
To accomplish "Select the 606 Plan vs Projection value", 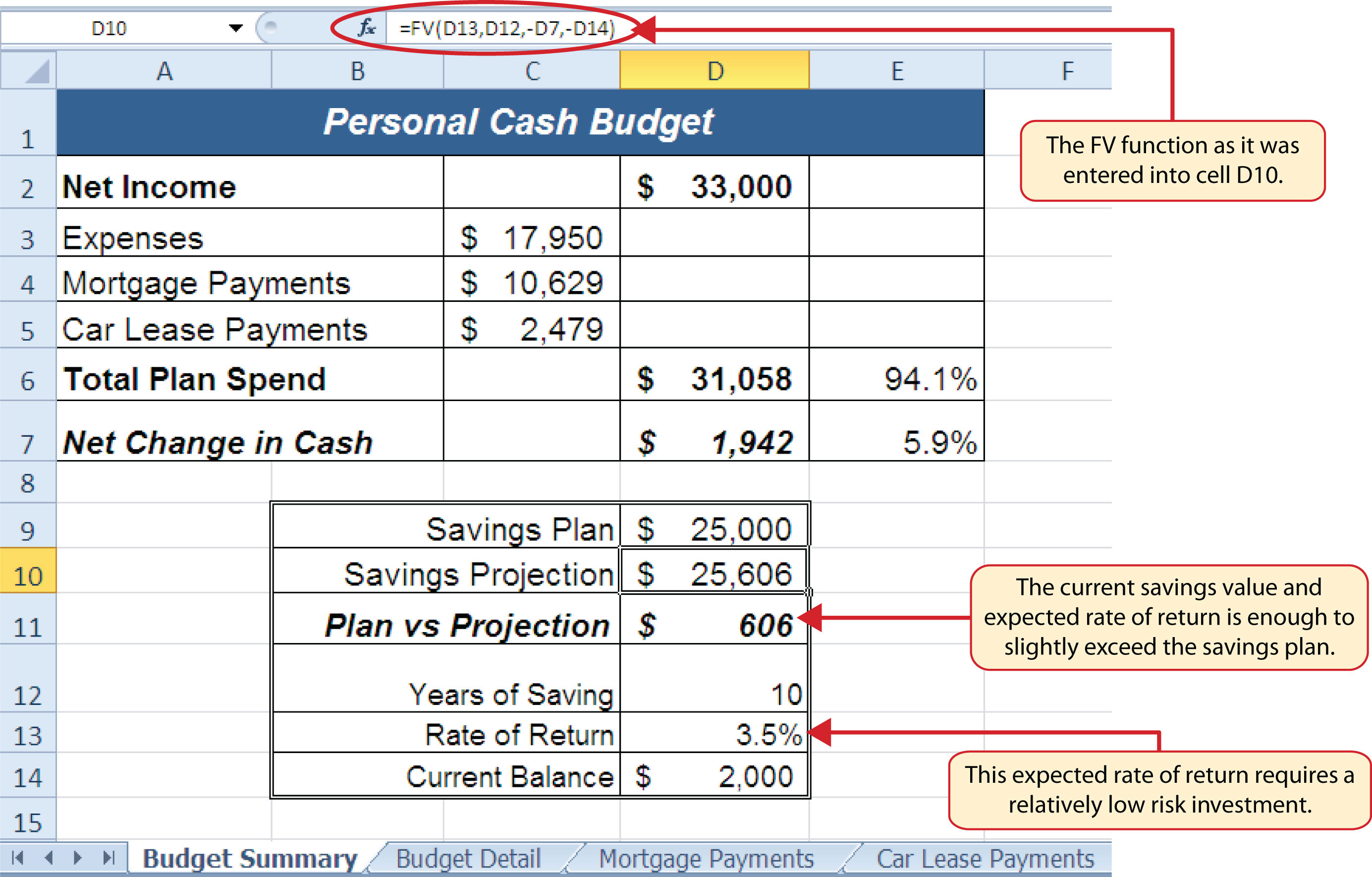I will tap(714, 619).
